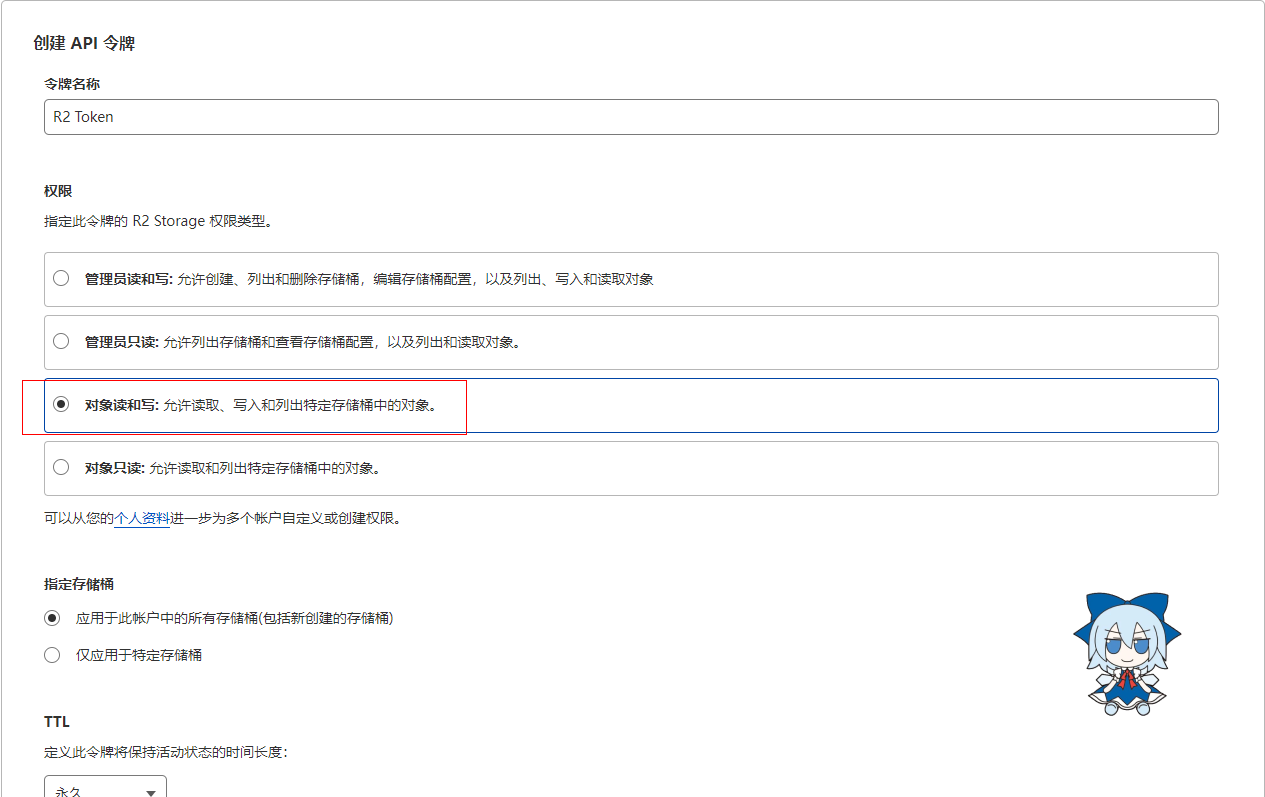Screen dimensions: 1265x797
Task: Click the TTL section heading
Action: (x=57, y=721)
